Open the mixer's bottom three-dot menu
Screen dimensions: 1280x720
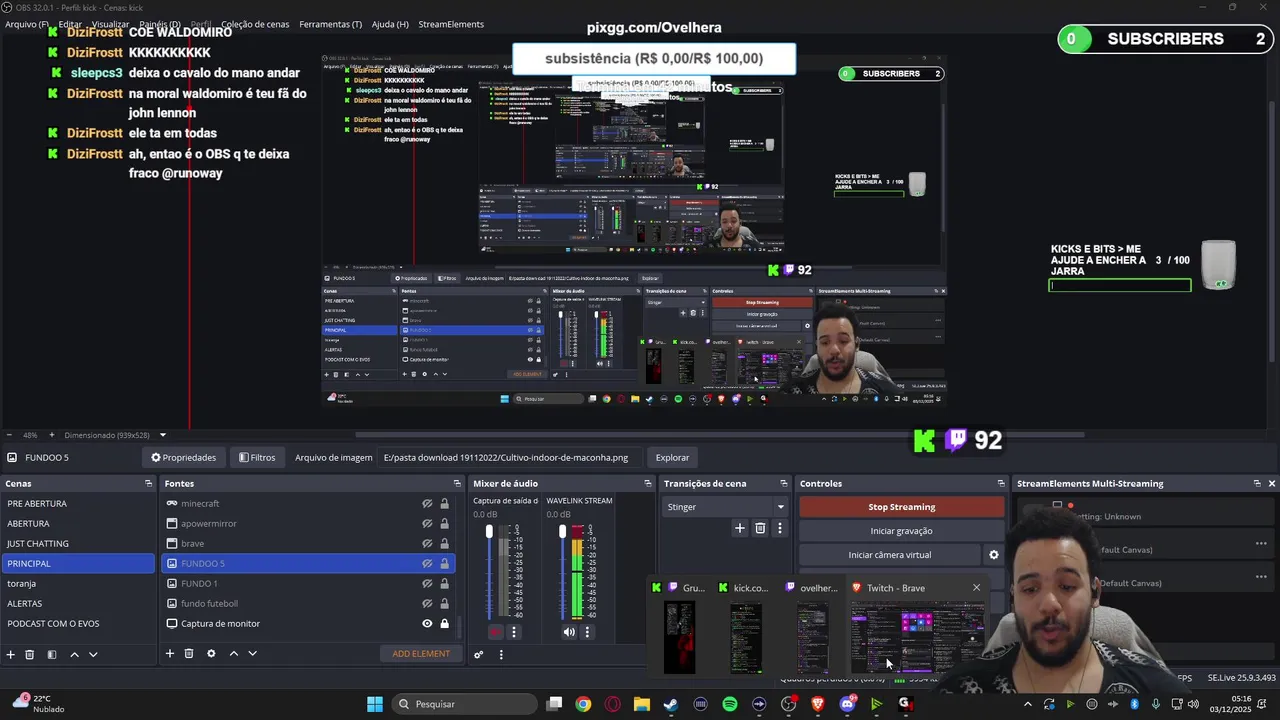coord(501,655)
